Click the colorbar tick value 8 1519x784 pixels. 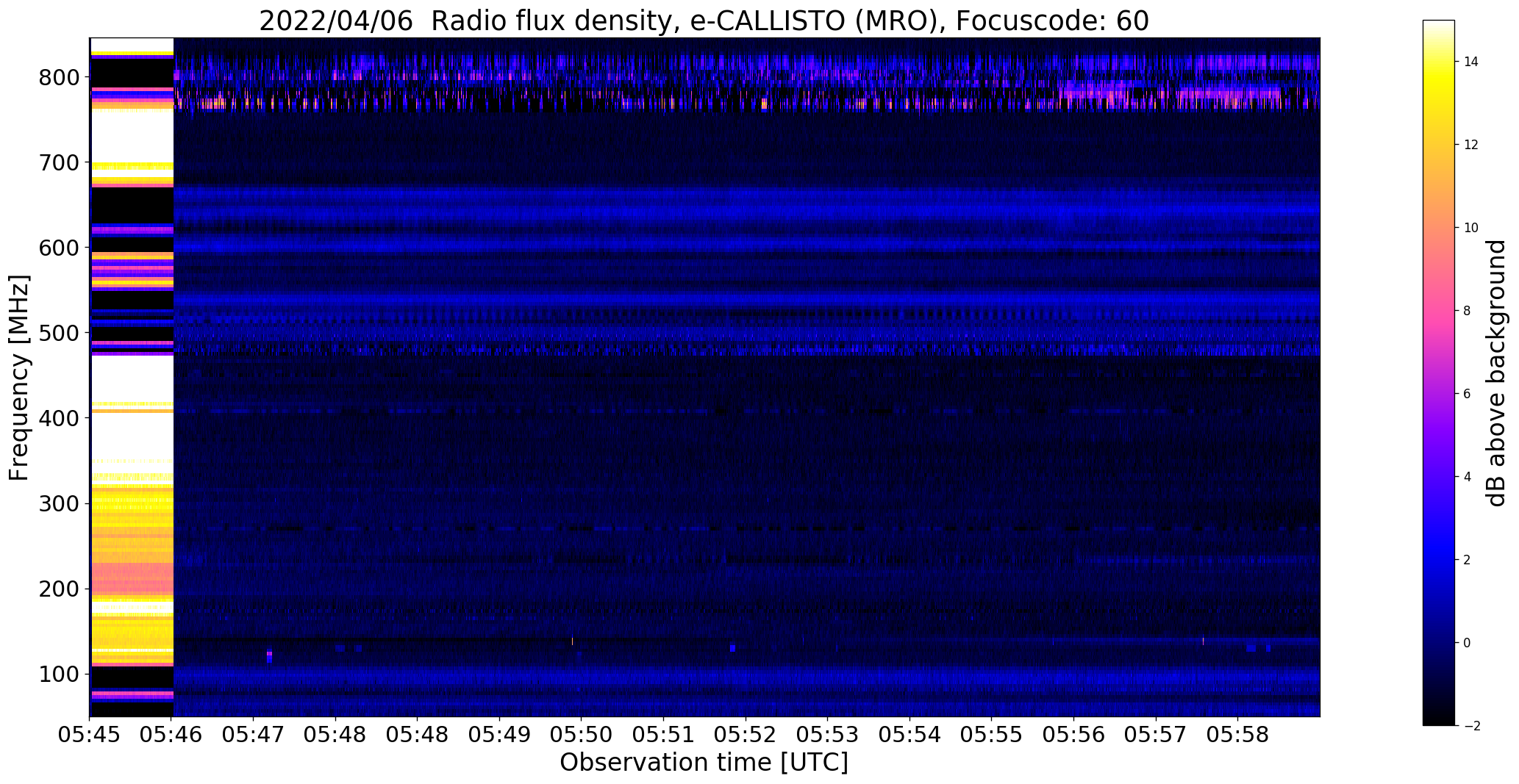[x=1468, y=311]
